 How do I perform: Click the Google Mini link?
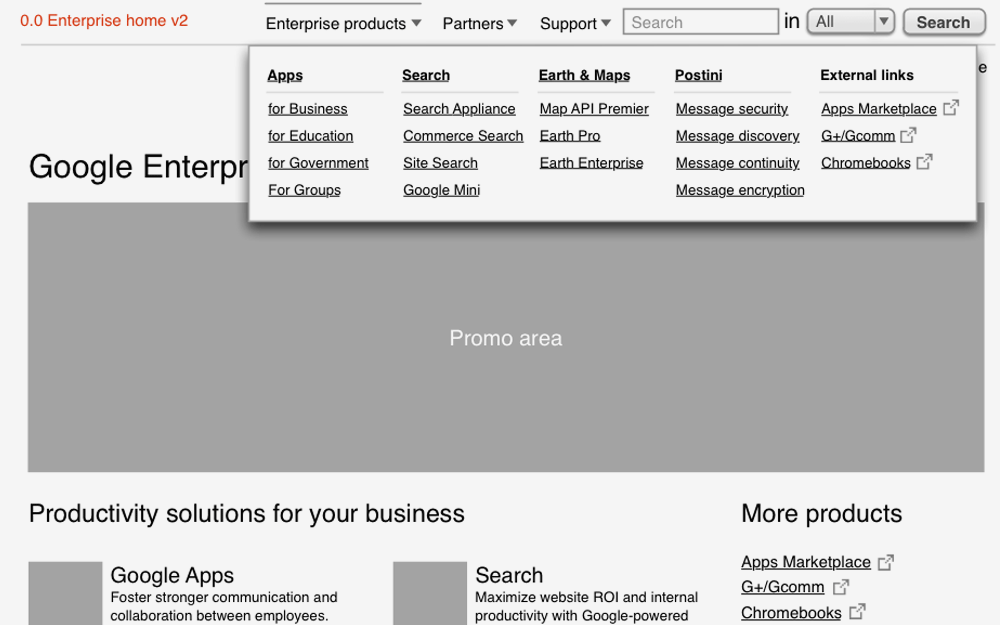[x=441, y=189]
